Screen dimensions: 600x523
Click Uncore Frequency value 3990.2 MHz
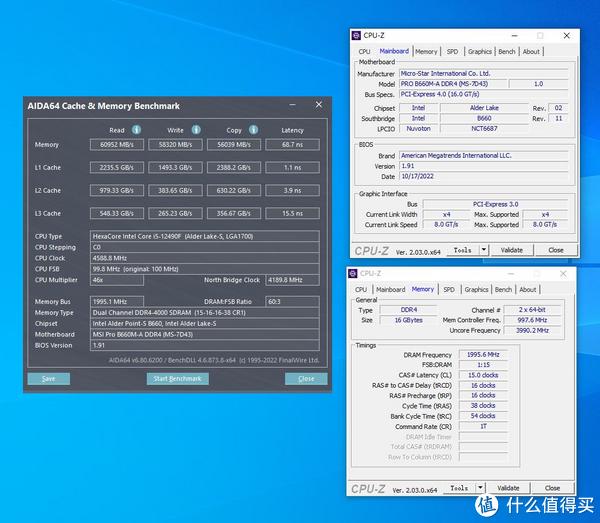tap(533, 330)
